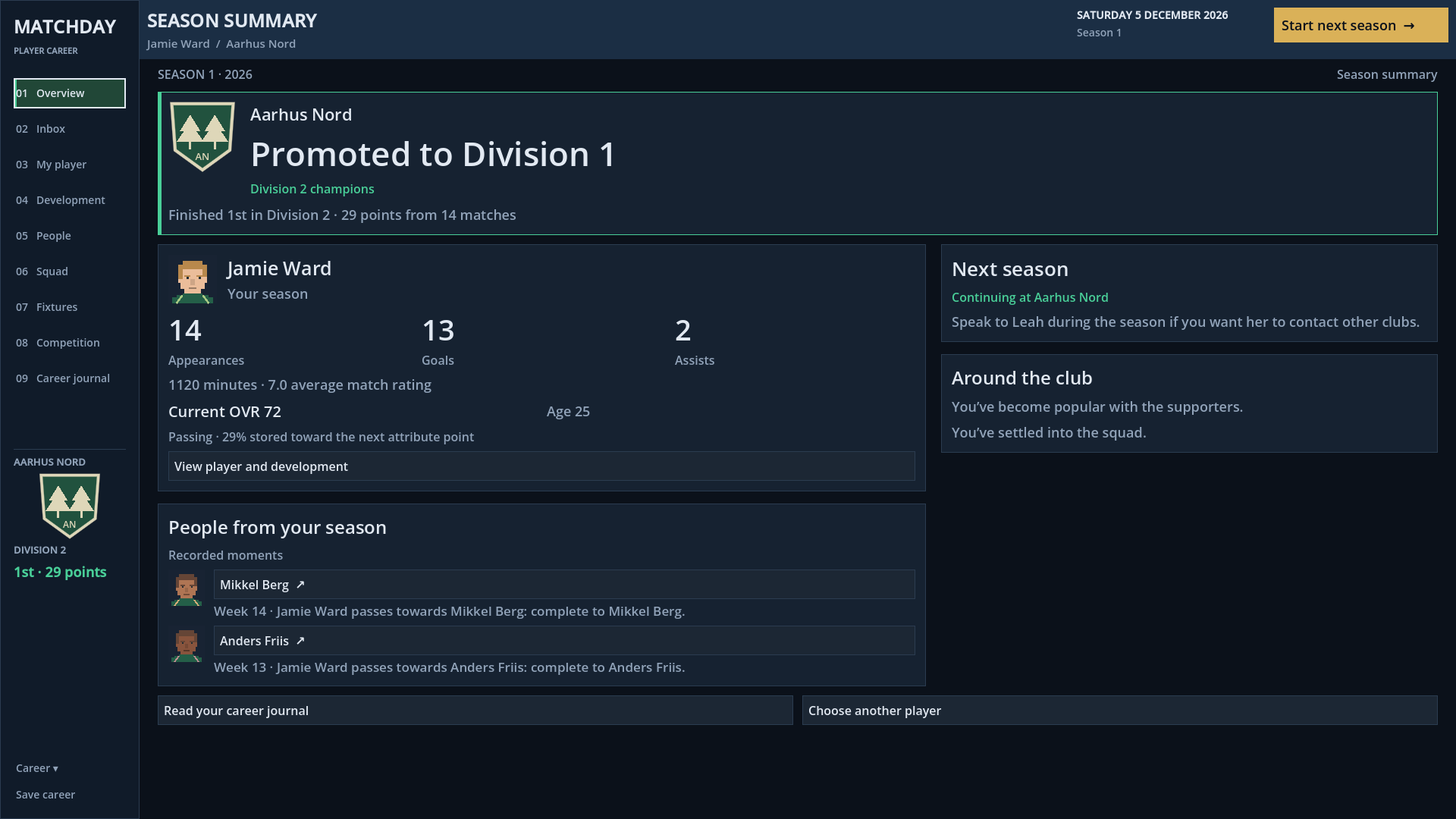Open the Development section
1456x819 pixels.
[70, 200]
